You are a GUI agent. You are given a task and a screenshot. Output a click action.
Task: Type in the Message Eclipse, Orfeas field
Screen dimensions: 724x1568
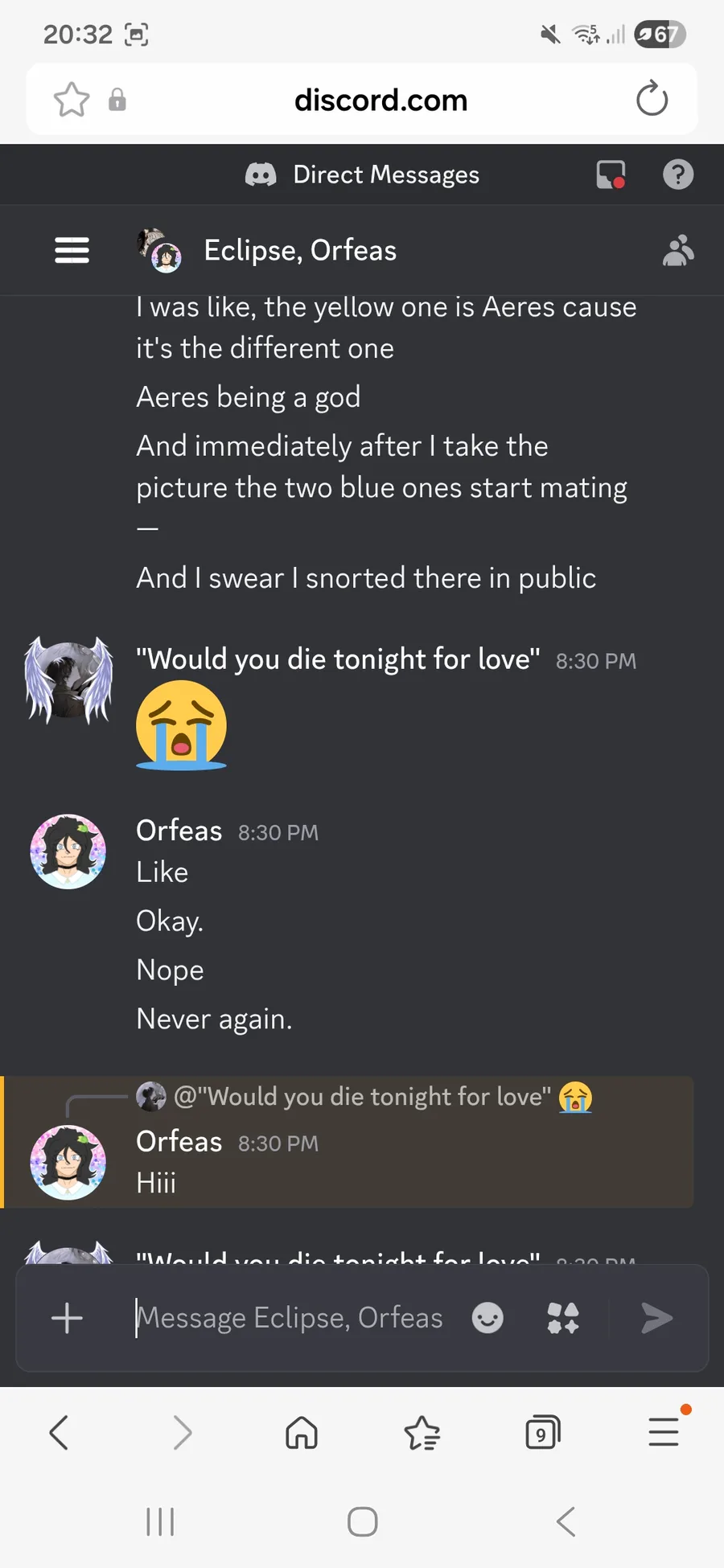(x=290, y=1318)
